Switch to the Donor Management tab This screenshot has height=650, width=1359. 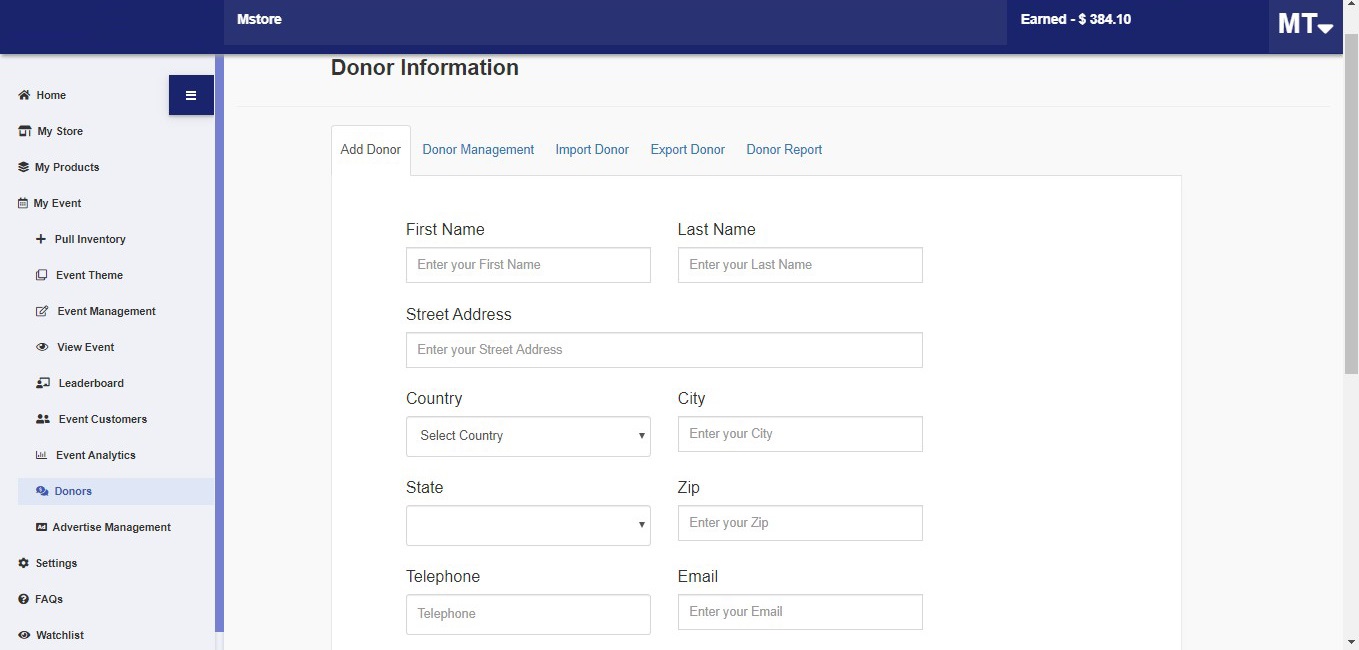[x=478, y=150]
